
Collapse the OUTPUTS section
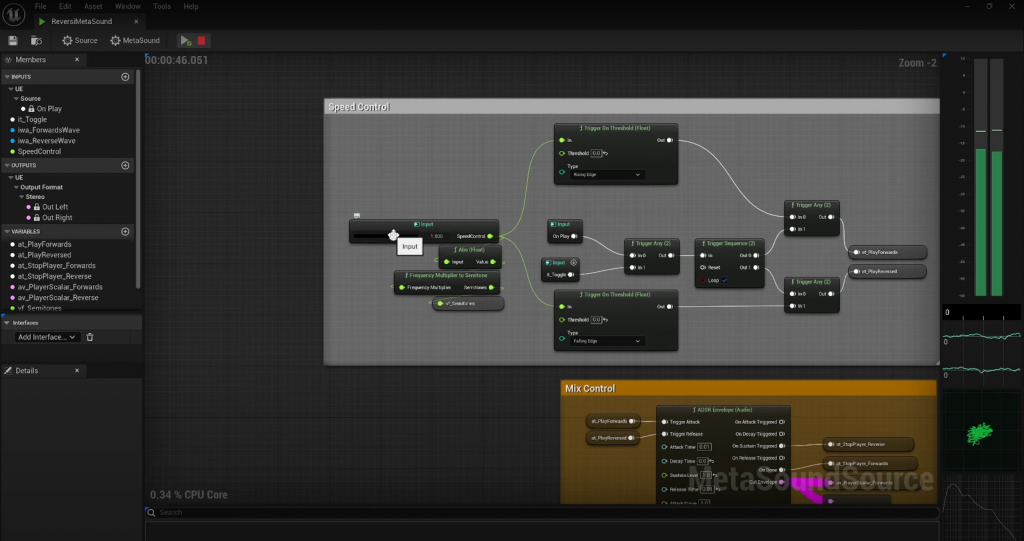7,165
